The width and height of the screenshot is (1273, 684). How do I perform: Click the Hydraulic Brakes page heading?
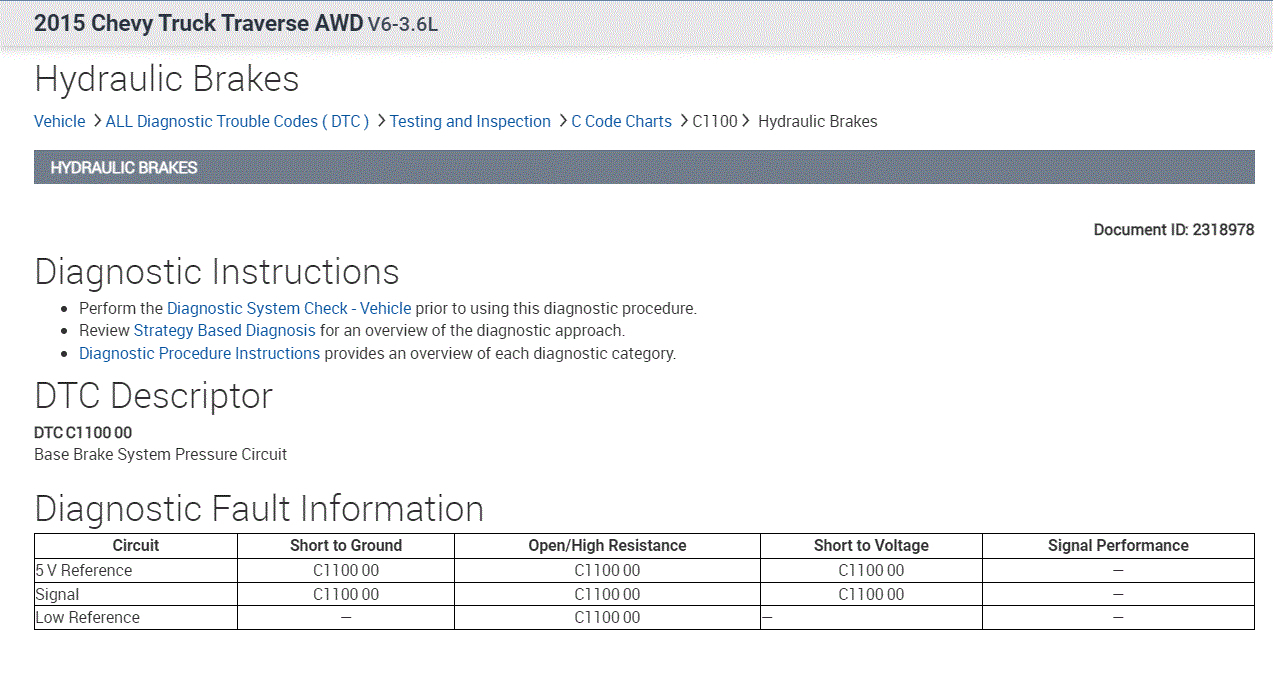click(167, 79)
